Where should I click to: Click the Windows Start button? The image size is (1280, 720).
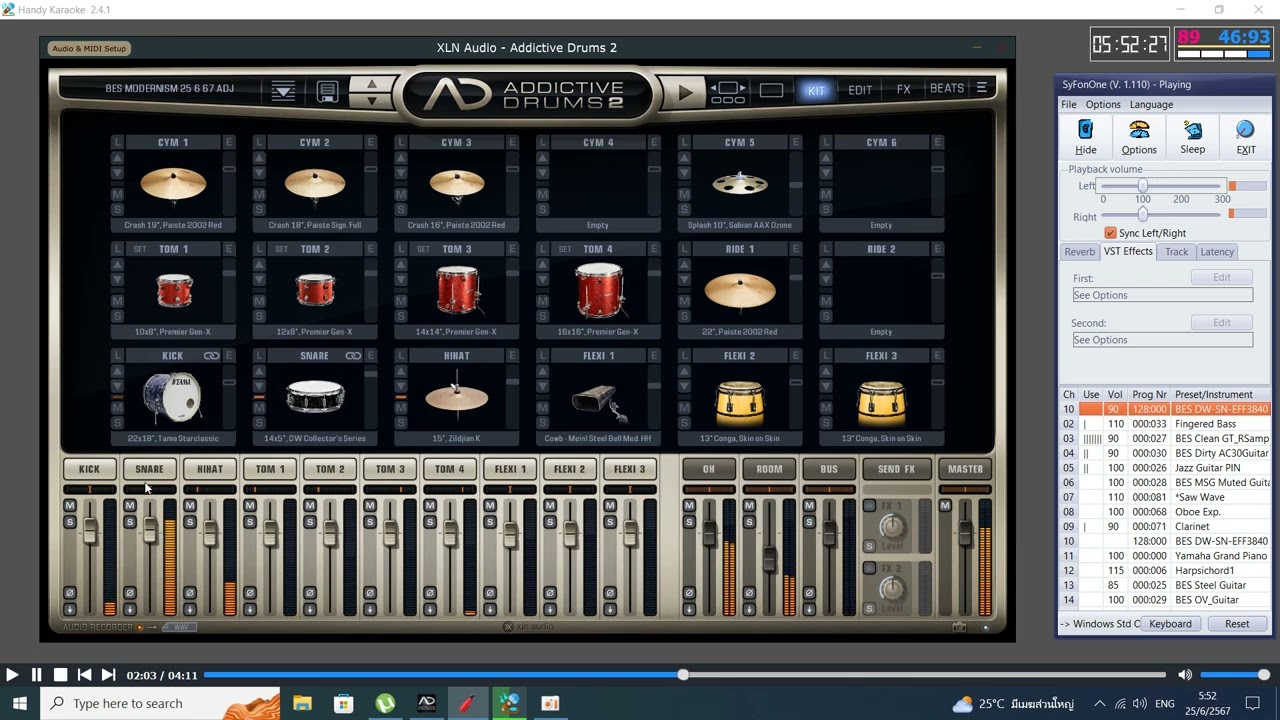click(x=20, y=703)
